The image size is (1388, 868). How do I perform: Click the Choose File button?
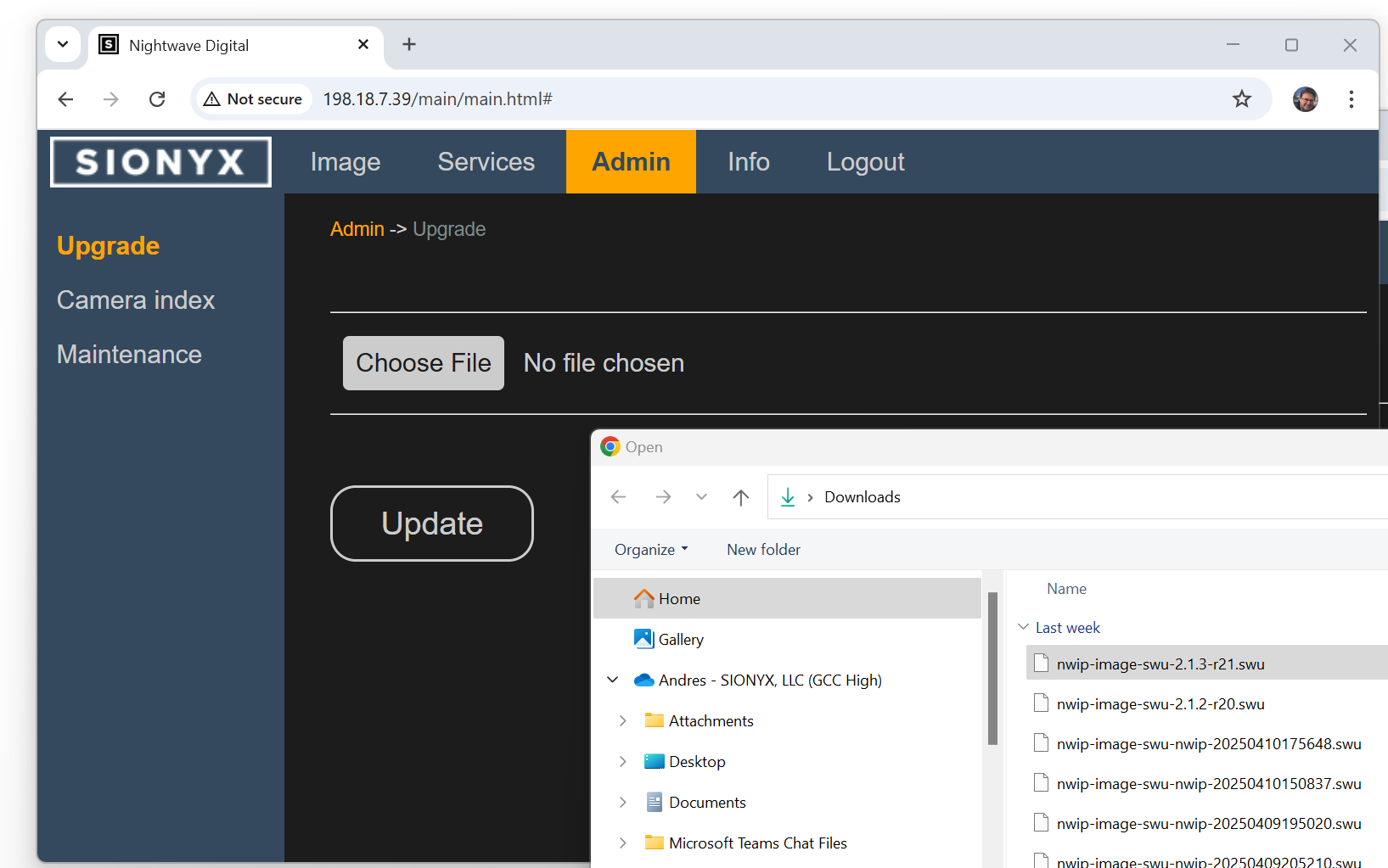(x=423, y=363)
